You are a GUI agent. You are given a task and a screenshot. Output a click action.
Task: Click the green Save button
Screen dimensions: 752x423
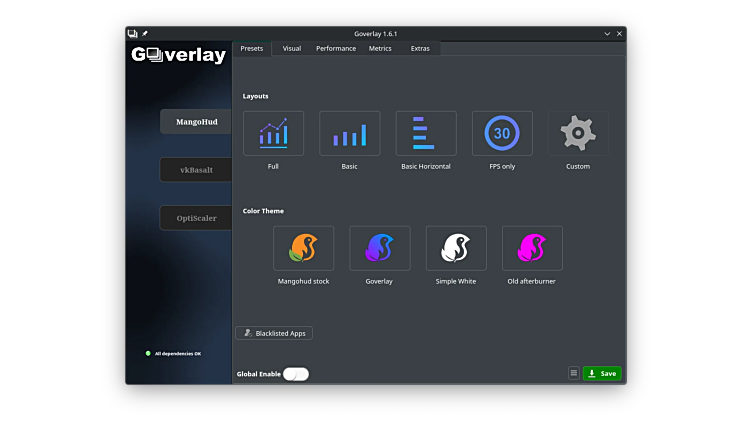click(602, 373)
